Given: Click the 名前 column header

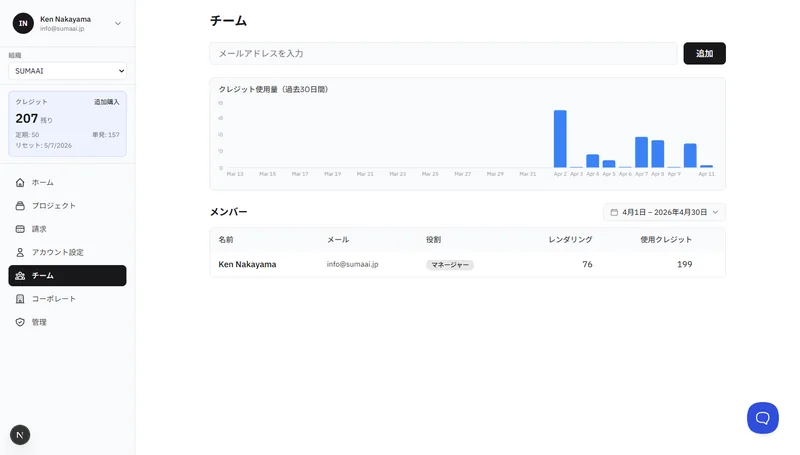Looking at the screenshot, I should (x=226, y=239).
